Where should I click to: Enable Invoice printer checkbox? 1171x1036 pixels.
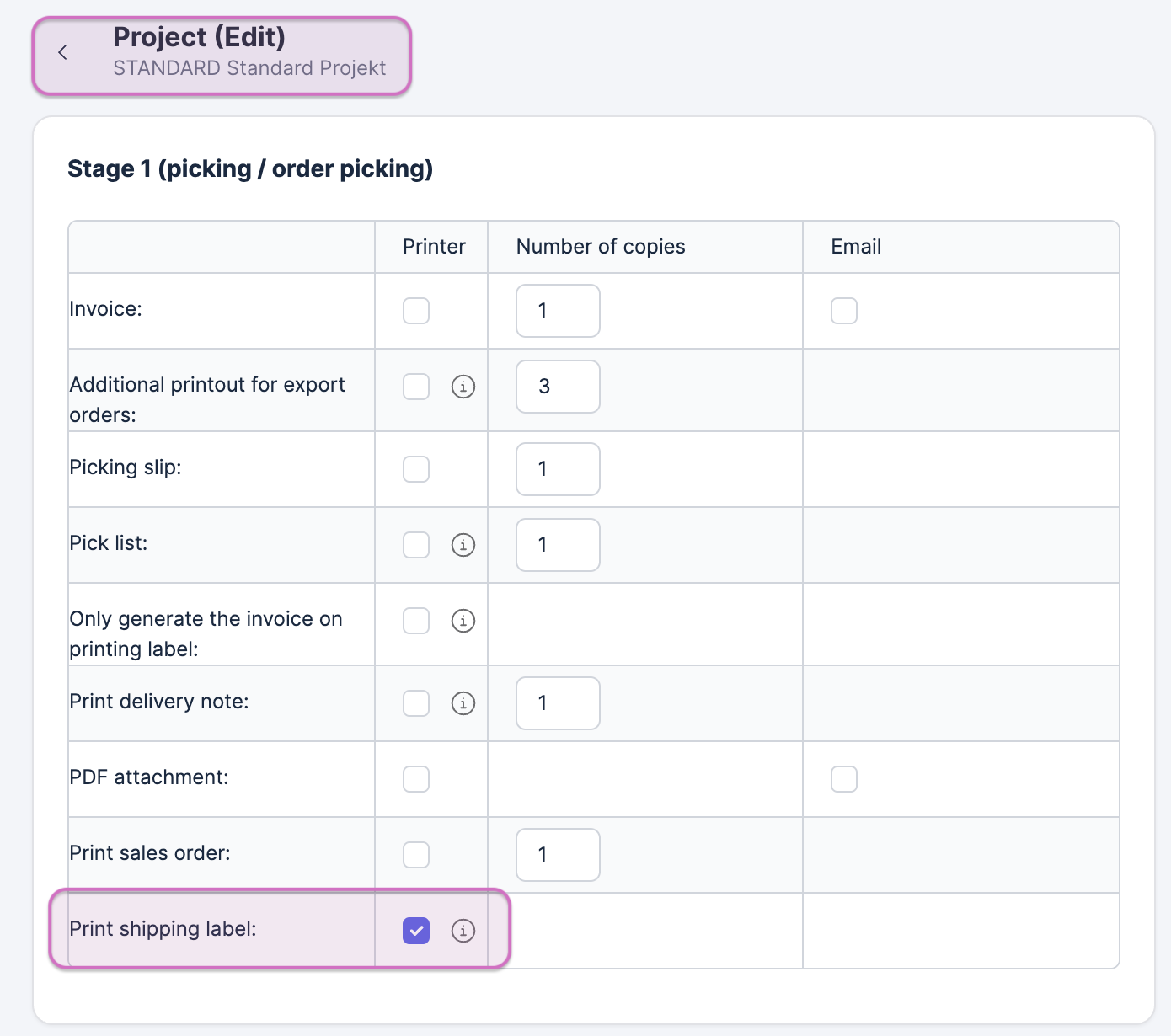coord(416,311)
